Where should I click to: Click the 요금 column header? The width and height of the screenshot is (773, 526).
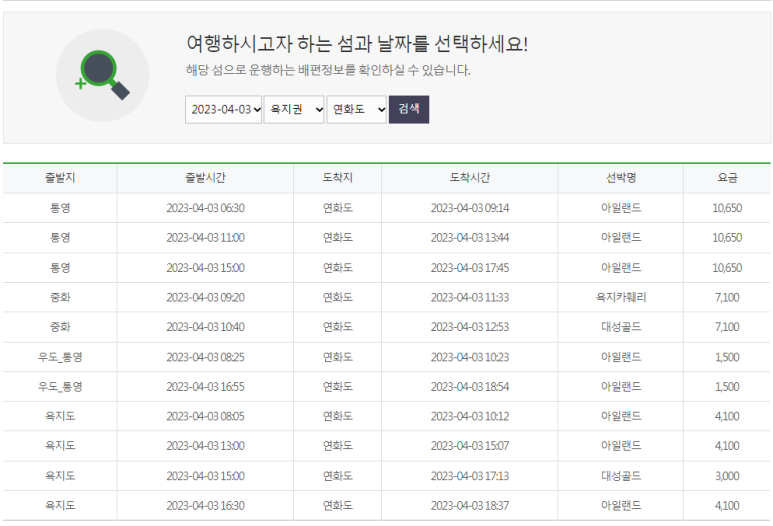pyautogui.click(x=727, y=178)
